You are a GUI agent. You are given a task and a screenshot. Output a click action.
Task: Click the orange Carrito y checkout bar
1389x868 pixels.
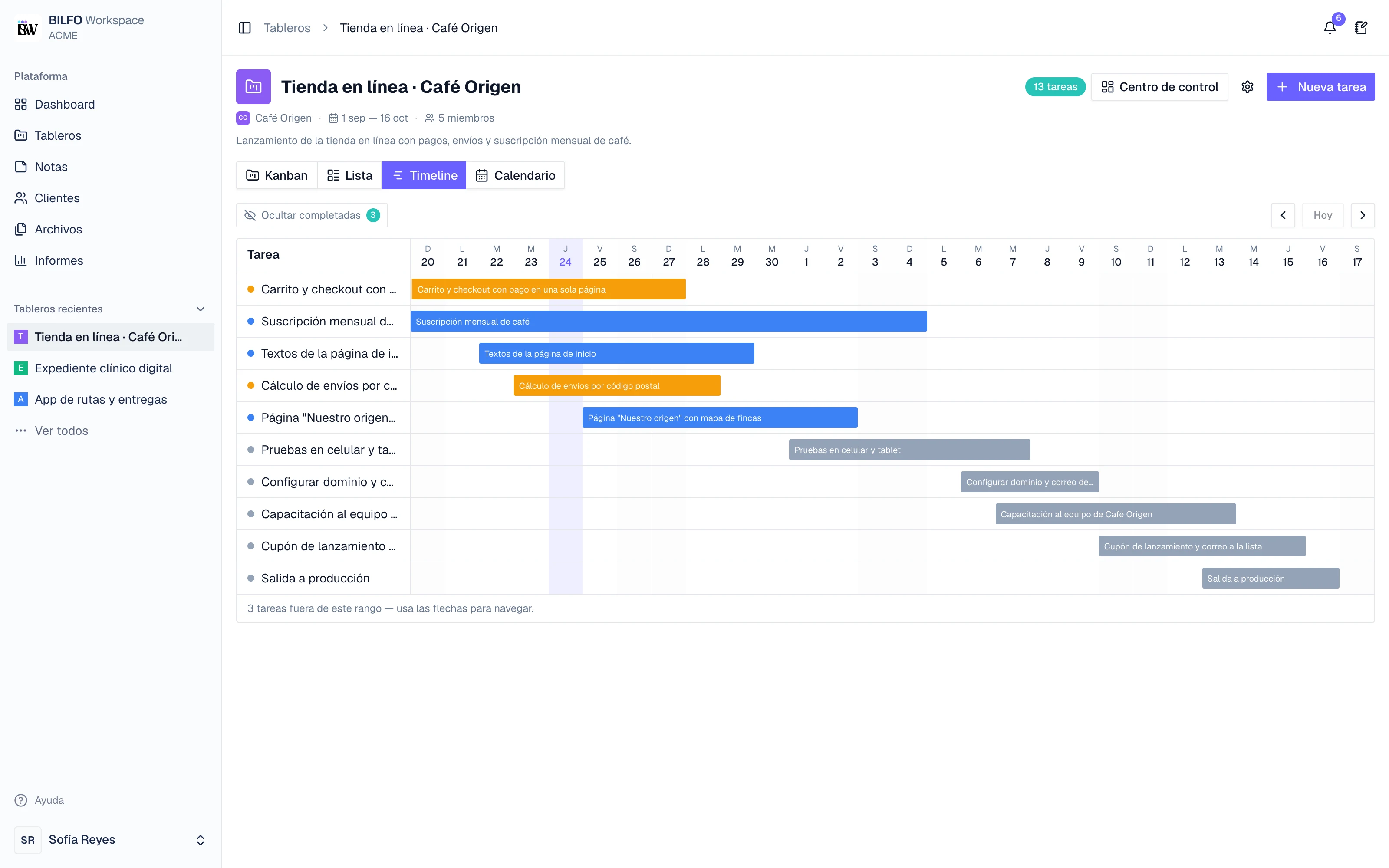point(549,289)
